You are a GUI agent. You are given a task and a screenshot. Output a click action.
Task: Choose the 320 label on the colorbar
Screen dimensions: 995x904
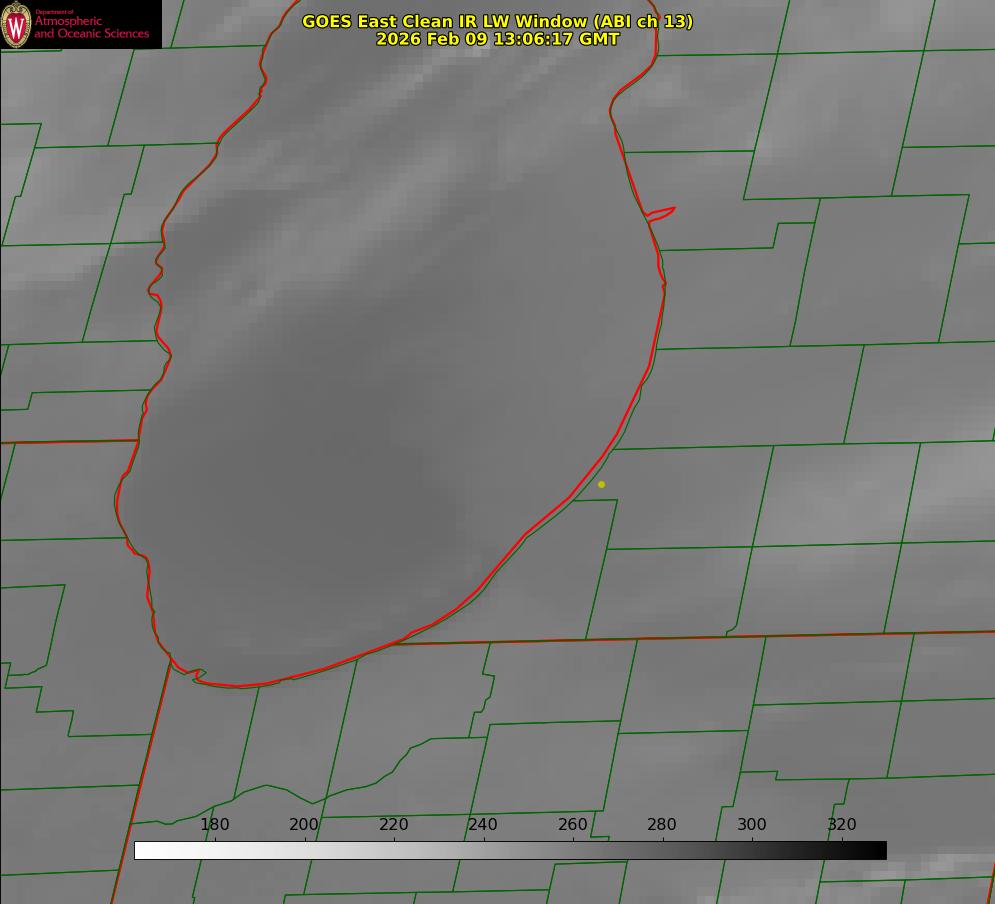(842, 824)
